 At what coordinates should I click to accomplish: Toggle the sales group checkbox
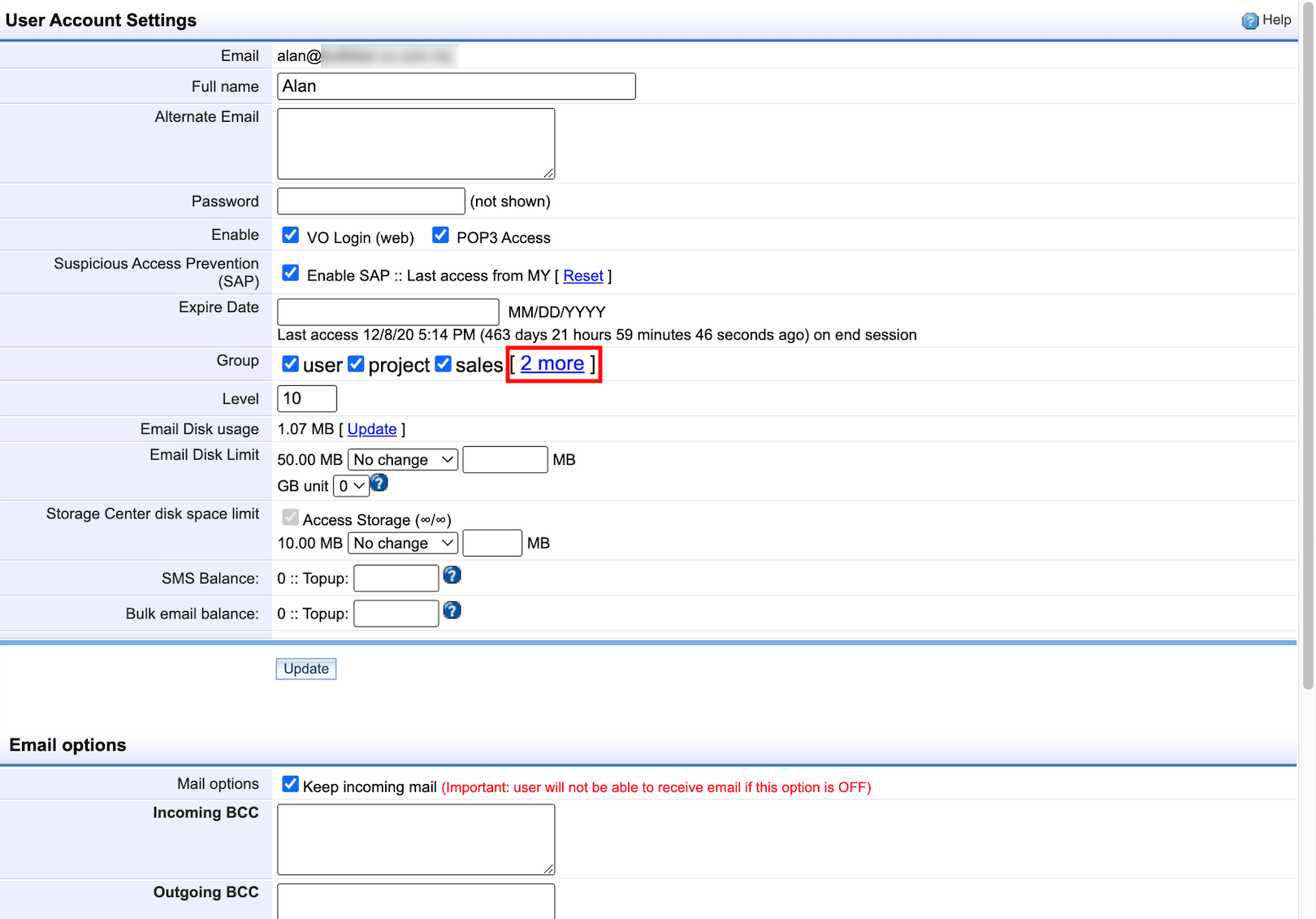(x=443, y=364)
